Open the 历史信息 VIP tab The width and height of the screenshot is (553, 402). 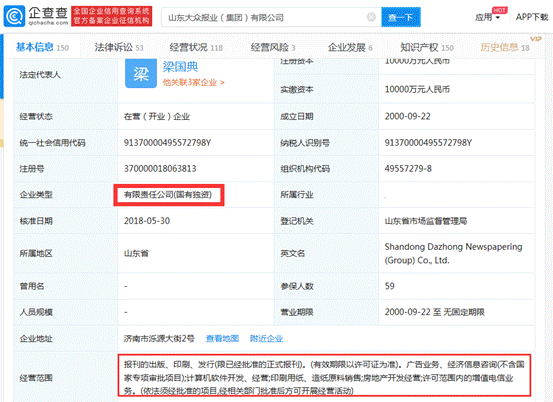[505, 47]
